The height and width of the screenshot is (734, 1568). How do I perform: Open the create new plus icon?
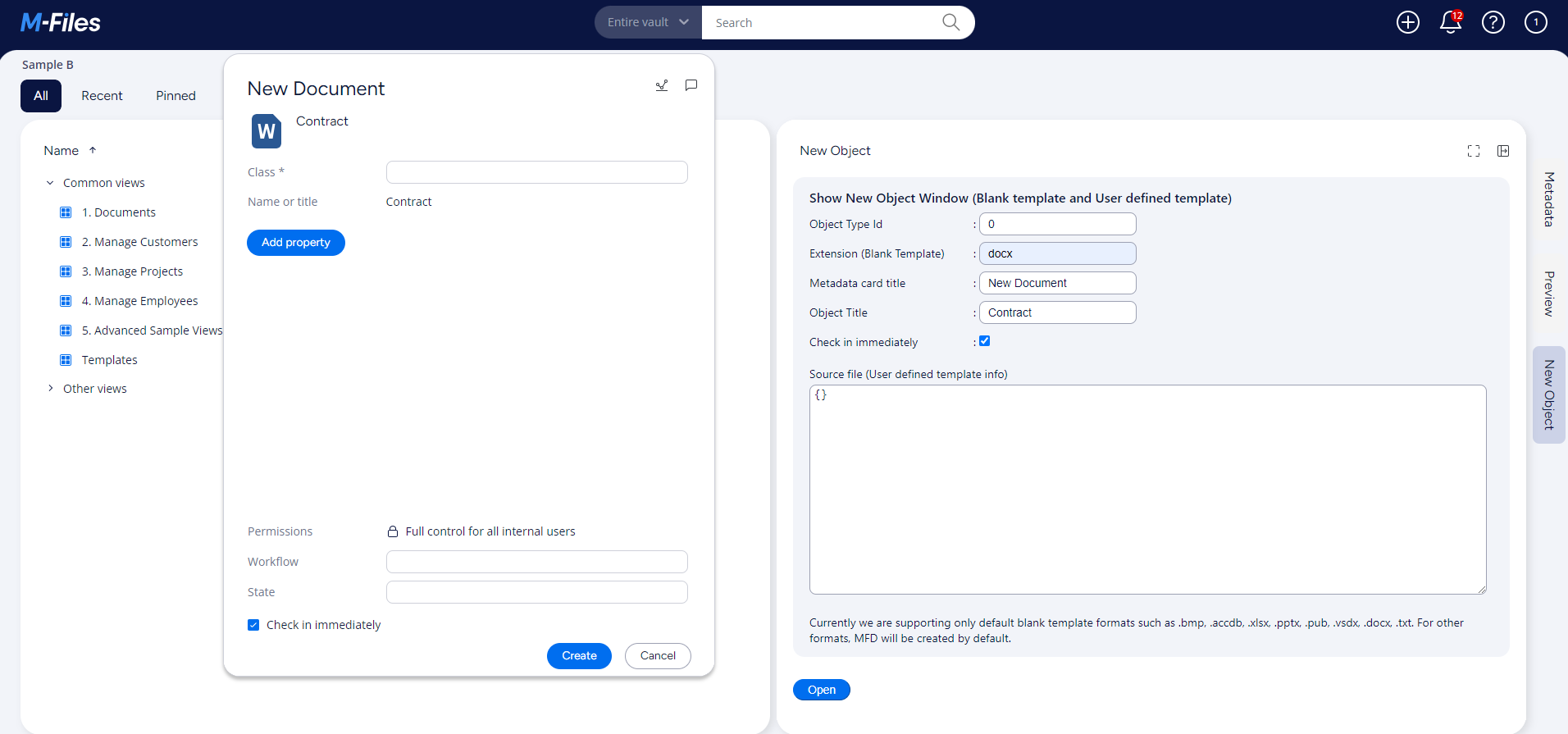pos(1408,22)
